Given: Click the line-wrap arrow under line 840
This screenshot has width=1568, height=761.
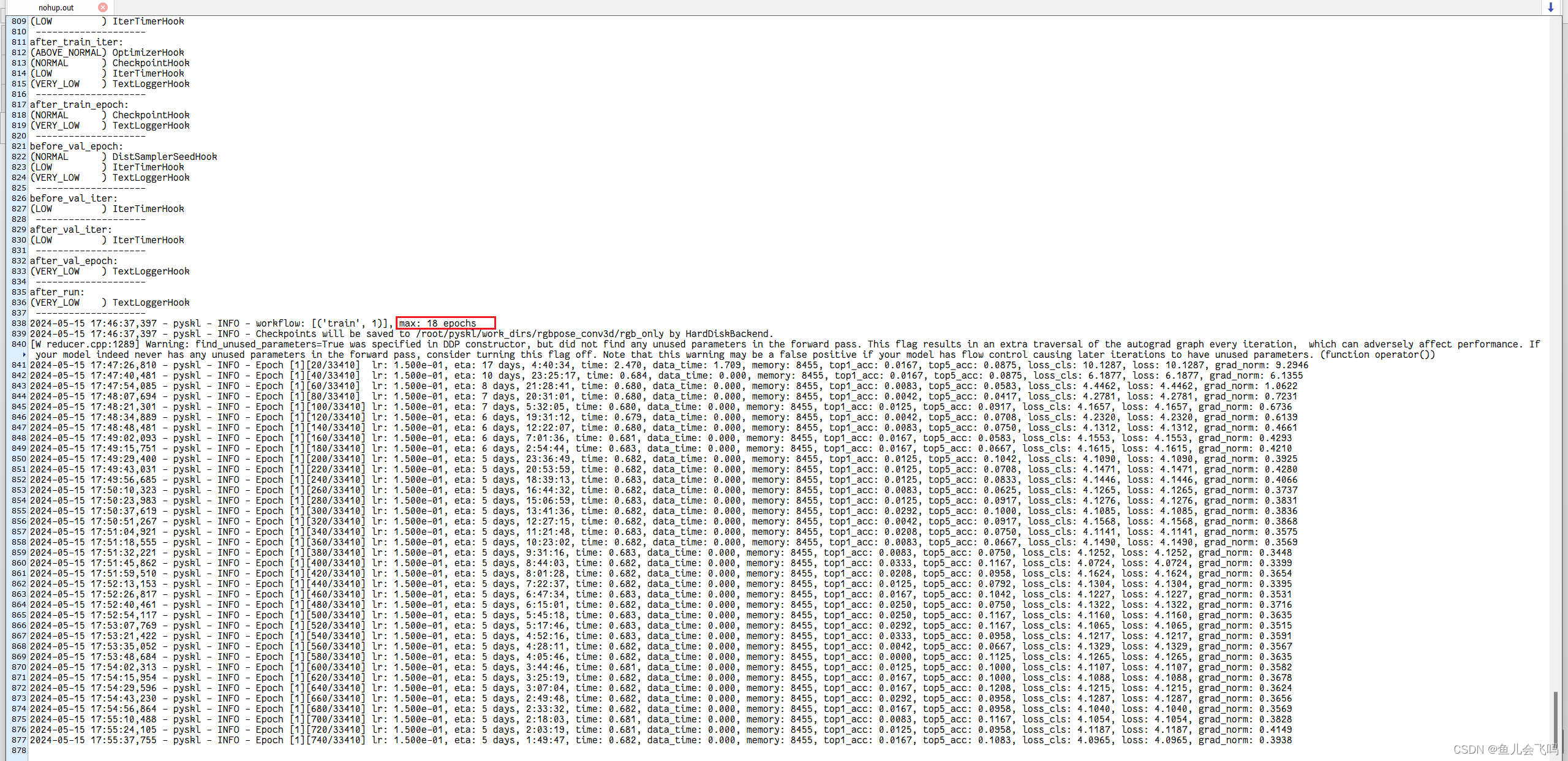Looking at the screenshot, I should (x=24, y=355).
